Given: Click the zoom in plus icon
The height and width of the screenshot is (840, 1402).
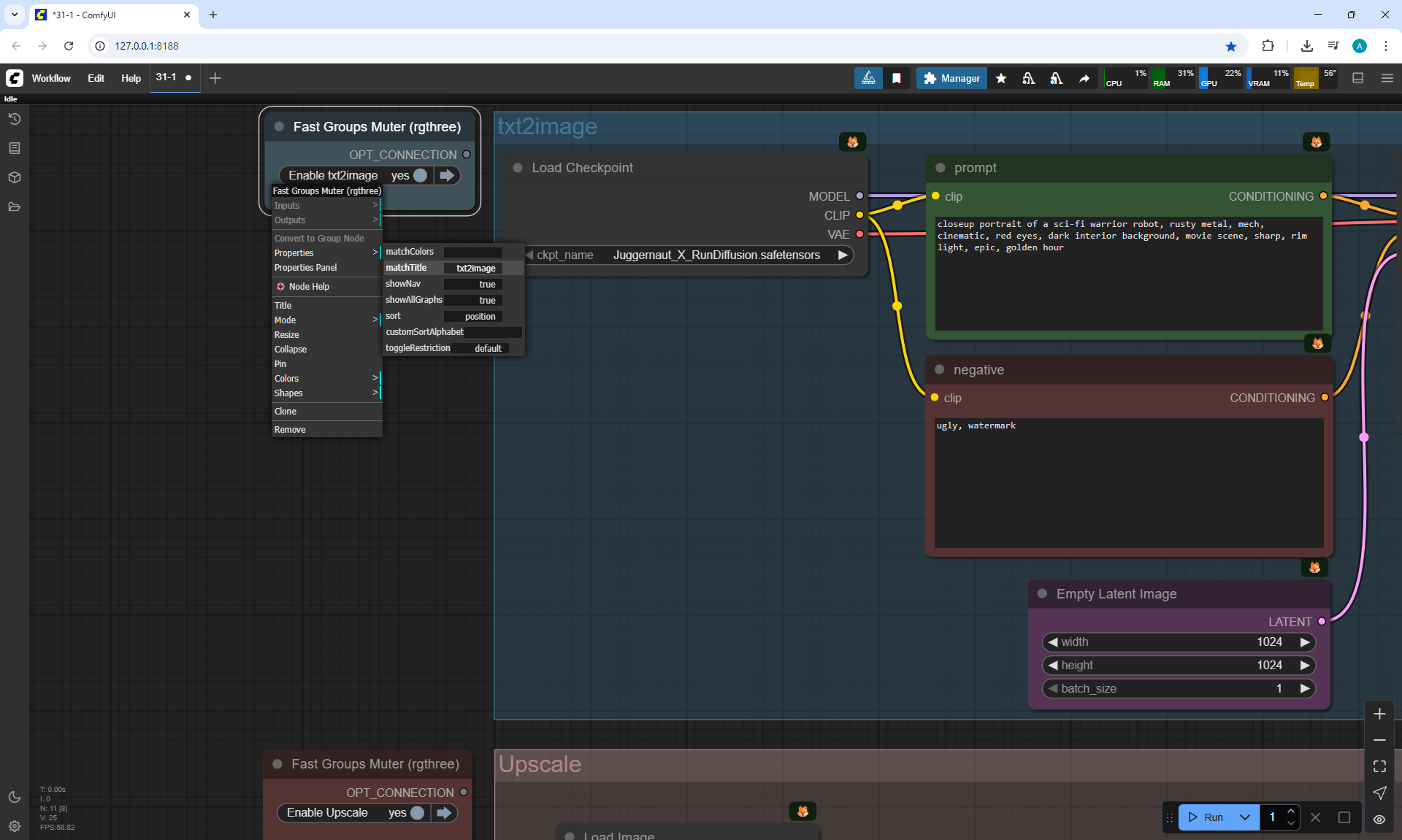Looking at the screenshot, I should pyautogui.click(x=1379, y=714).
